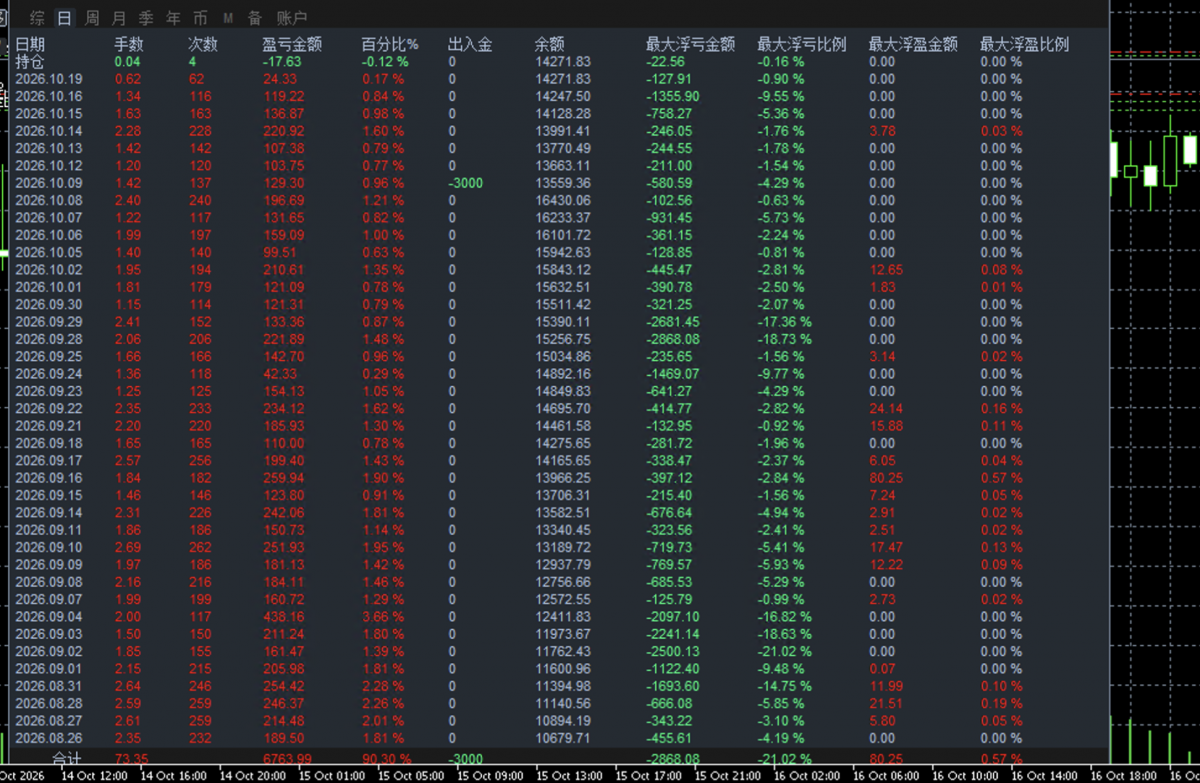Screen dimensions: 1200x783
Task: Select the 年 yearly tab
Action: coord(173,18)
